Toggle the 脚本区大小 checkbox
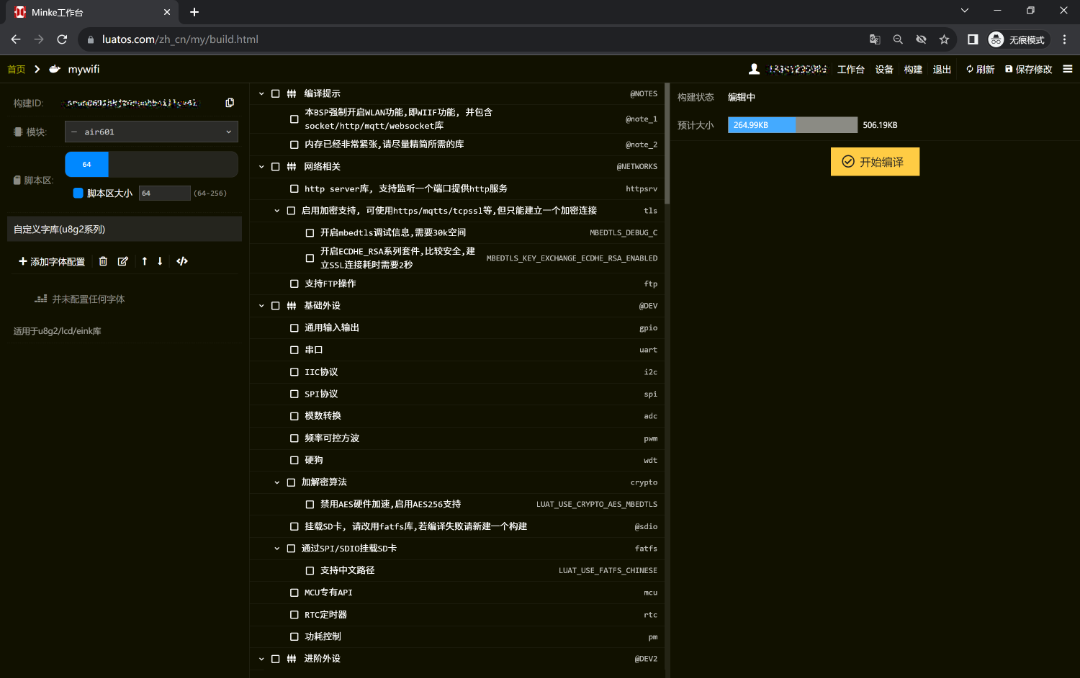 point(78,193)
